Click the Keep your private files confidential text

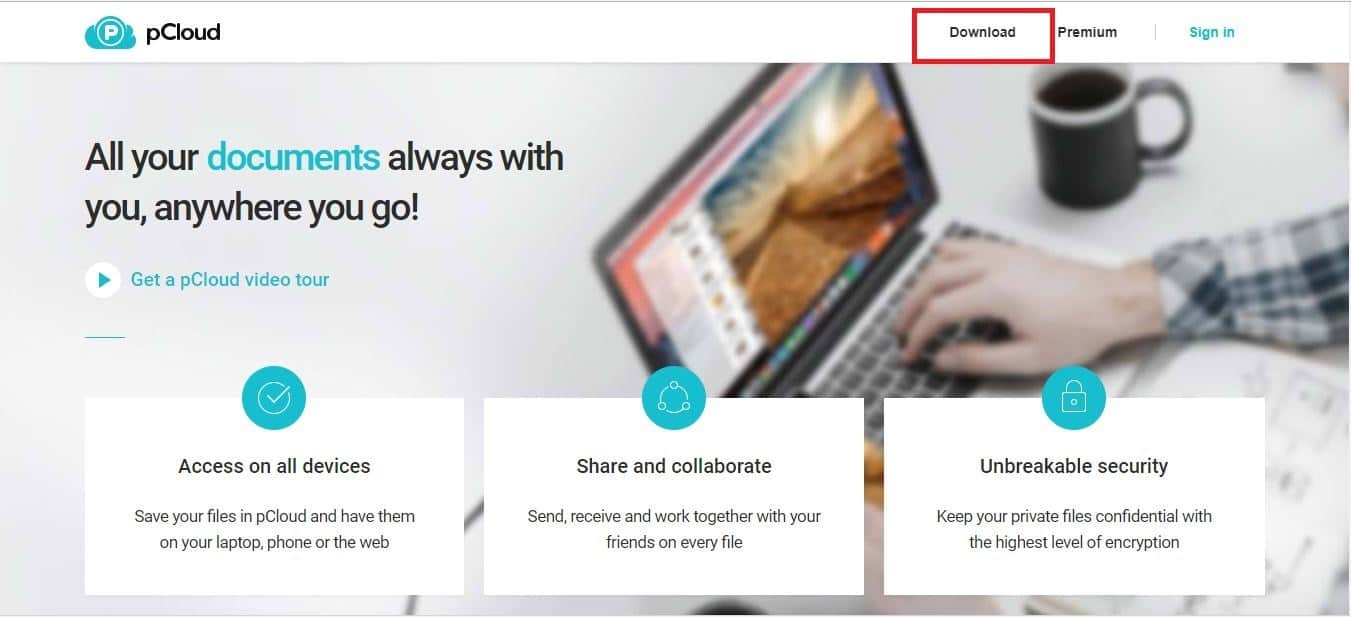click(x=1074, y=529)
